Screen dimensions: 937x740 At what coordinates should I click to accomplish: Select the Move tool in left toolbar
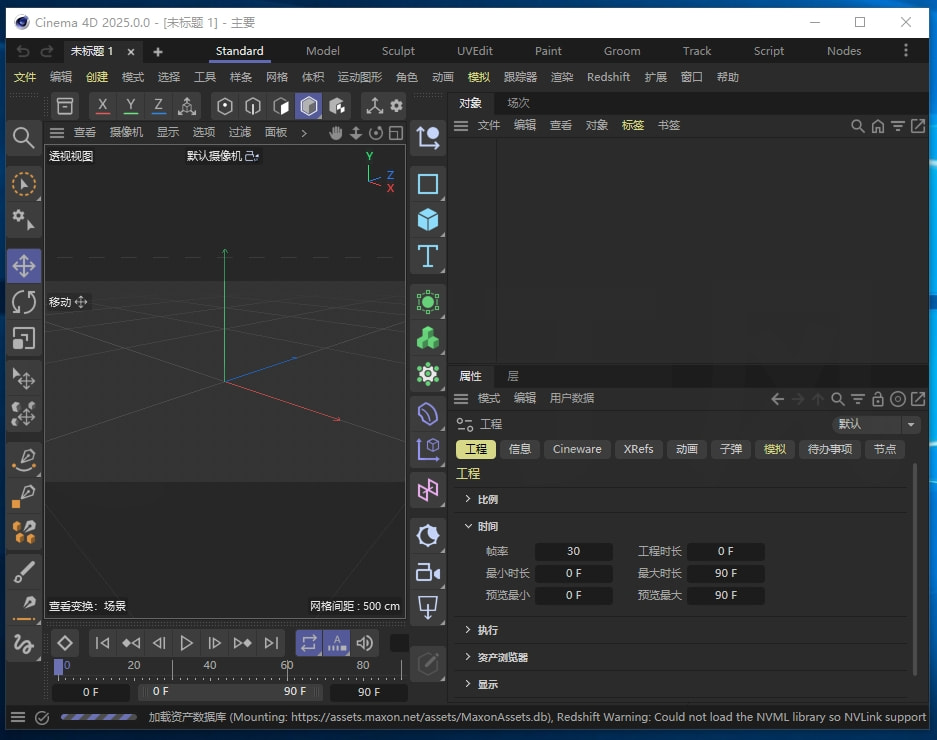click(24, 266)
